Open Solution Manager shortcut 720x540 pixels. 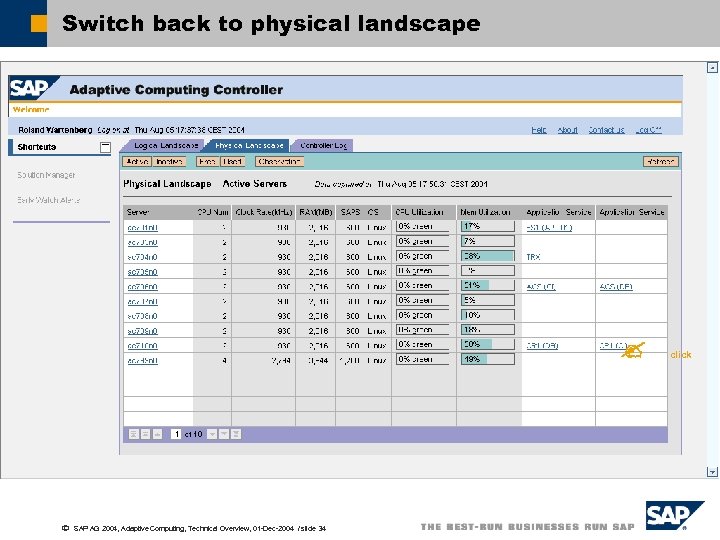[x=46, y=175]
